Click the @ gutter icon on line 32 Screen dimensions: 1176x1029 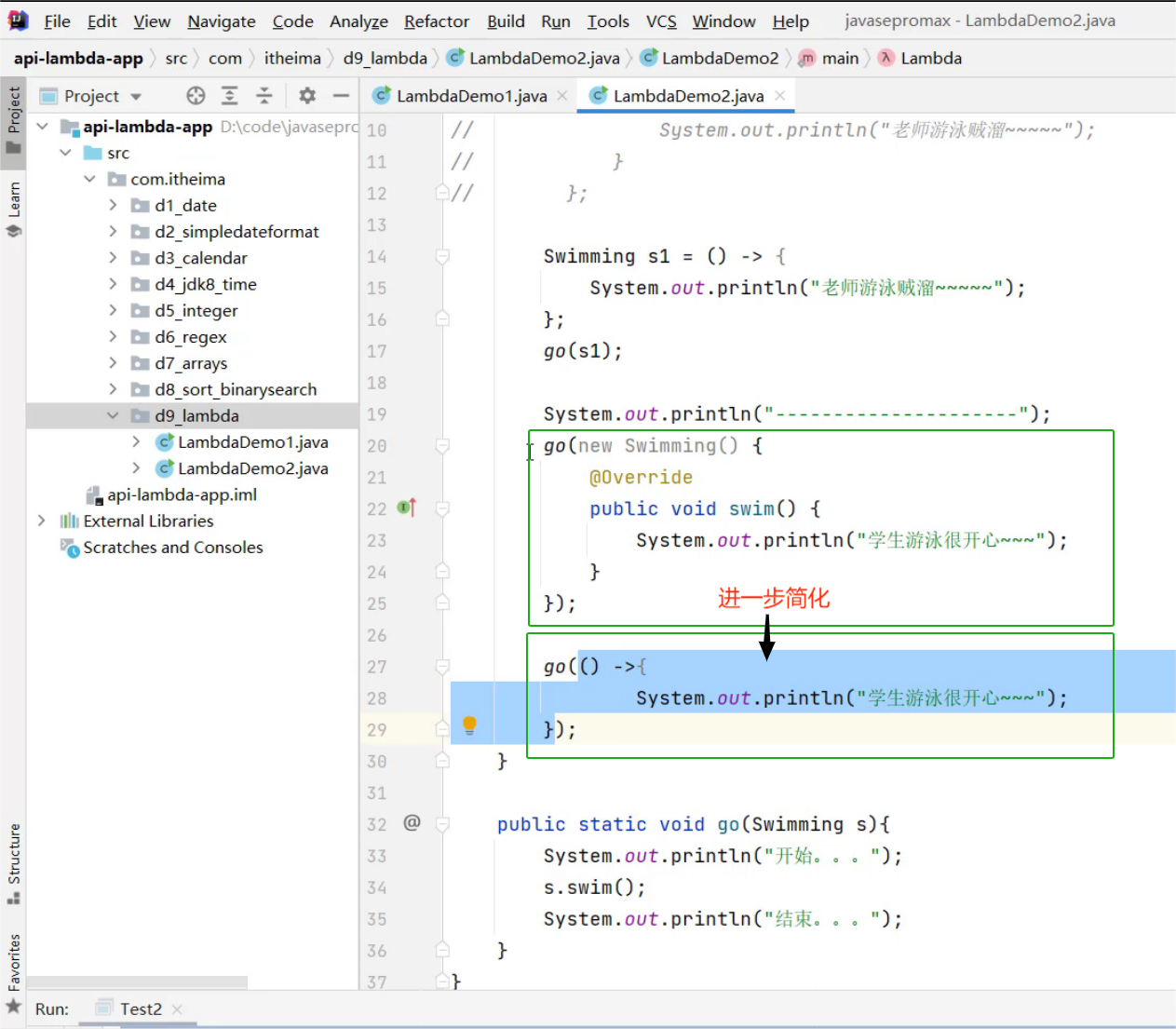click(x=412, y=822)
